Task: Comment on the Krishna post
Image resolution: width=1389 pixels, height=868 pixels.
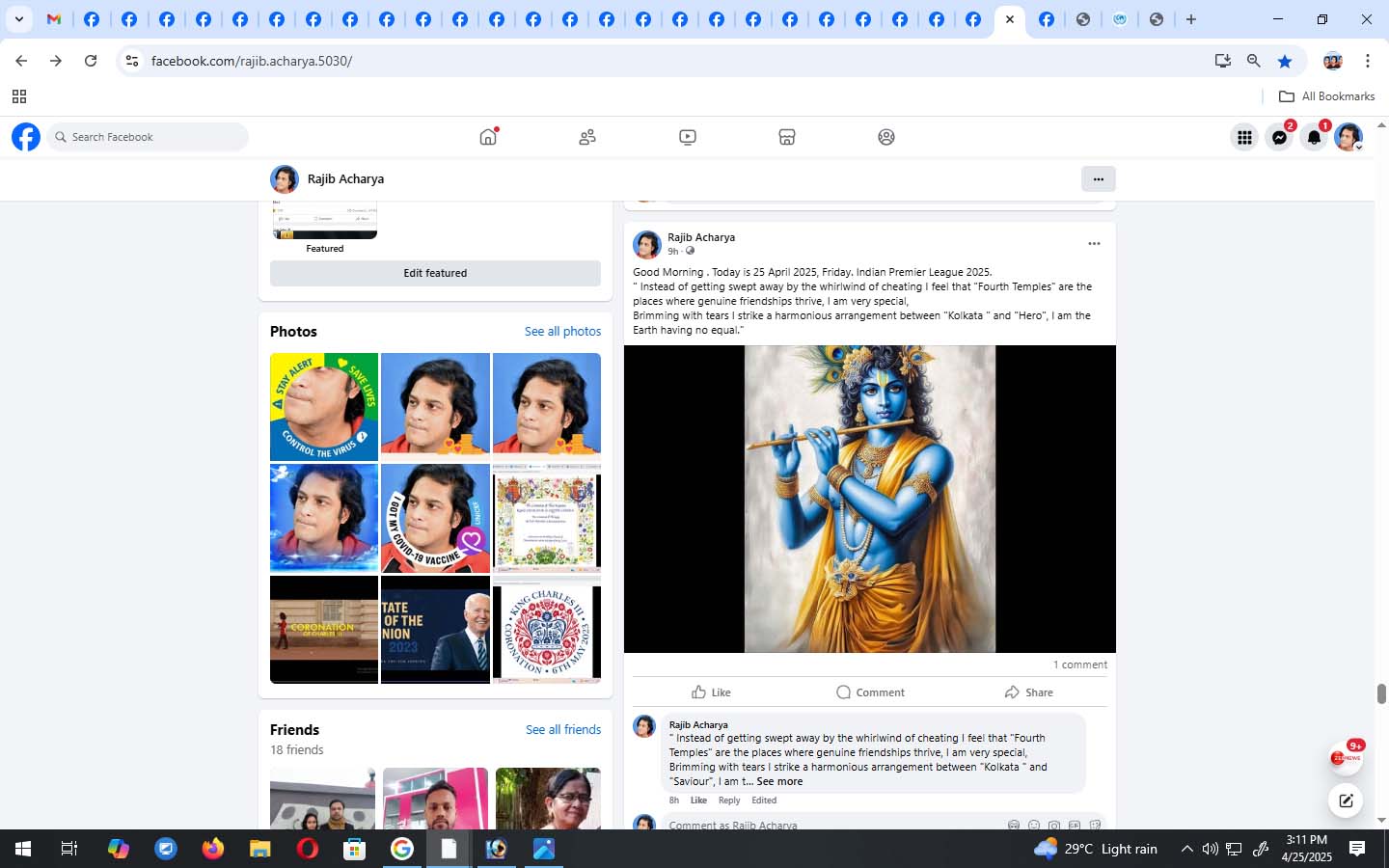Action: click(x=870, y=692)
